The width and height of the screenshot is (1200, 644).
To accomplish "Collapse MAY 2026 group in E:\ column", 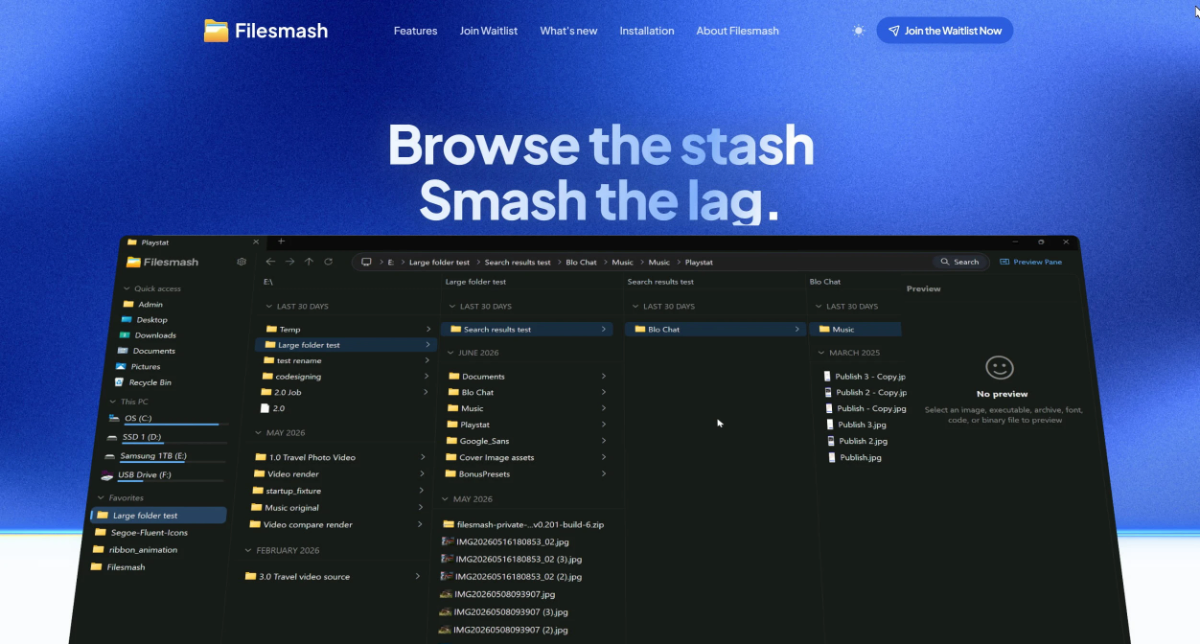I will click(x=259, y=433).
